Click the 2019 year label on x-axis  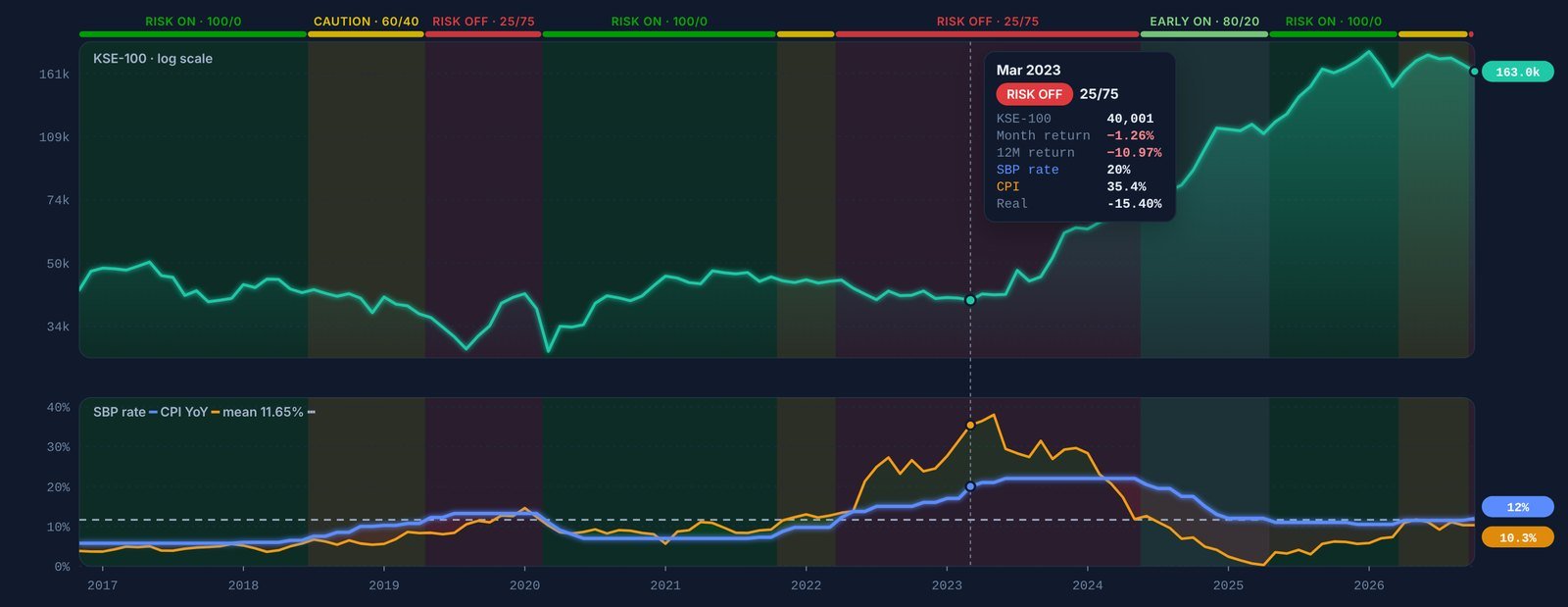coord(383,585)
